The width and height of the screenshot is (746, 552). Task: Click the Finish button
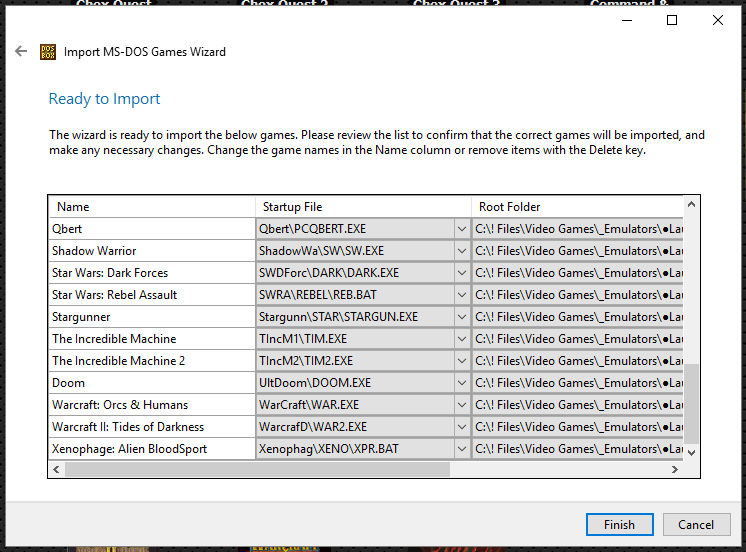point(619,524)
